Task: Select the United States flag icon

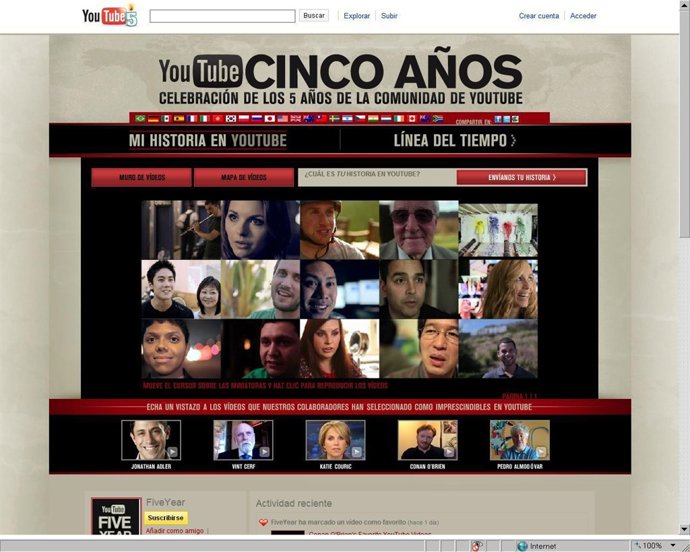Action: [283, 118]
